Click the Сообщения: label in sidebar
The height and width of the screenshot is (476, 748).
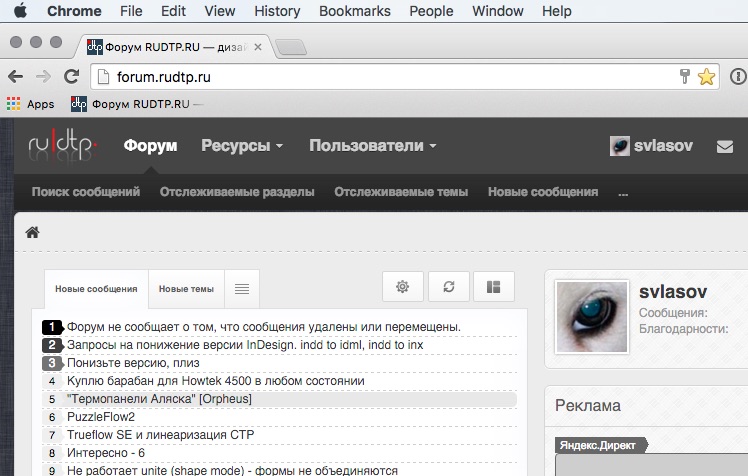tap(673, 313)
